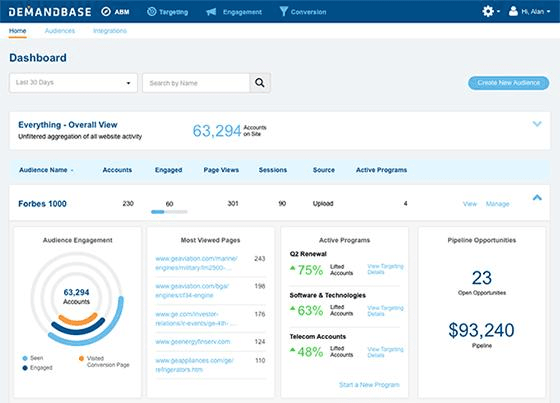
Task: Sort by Sessions column header
Action: click(272, 170)
